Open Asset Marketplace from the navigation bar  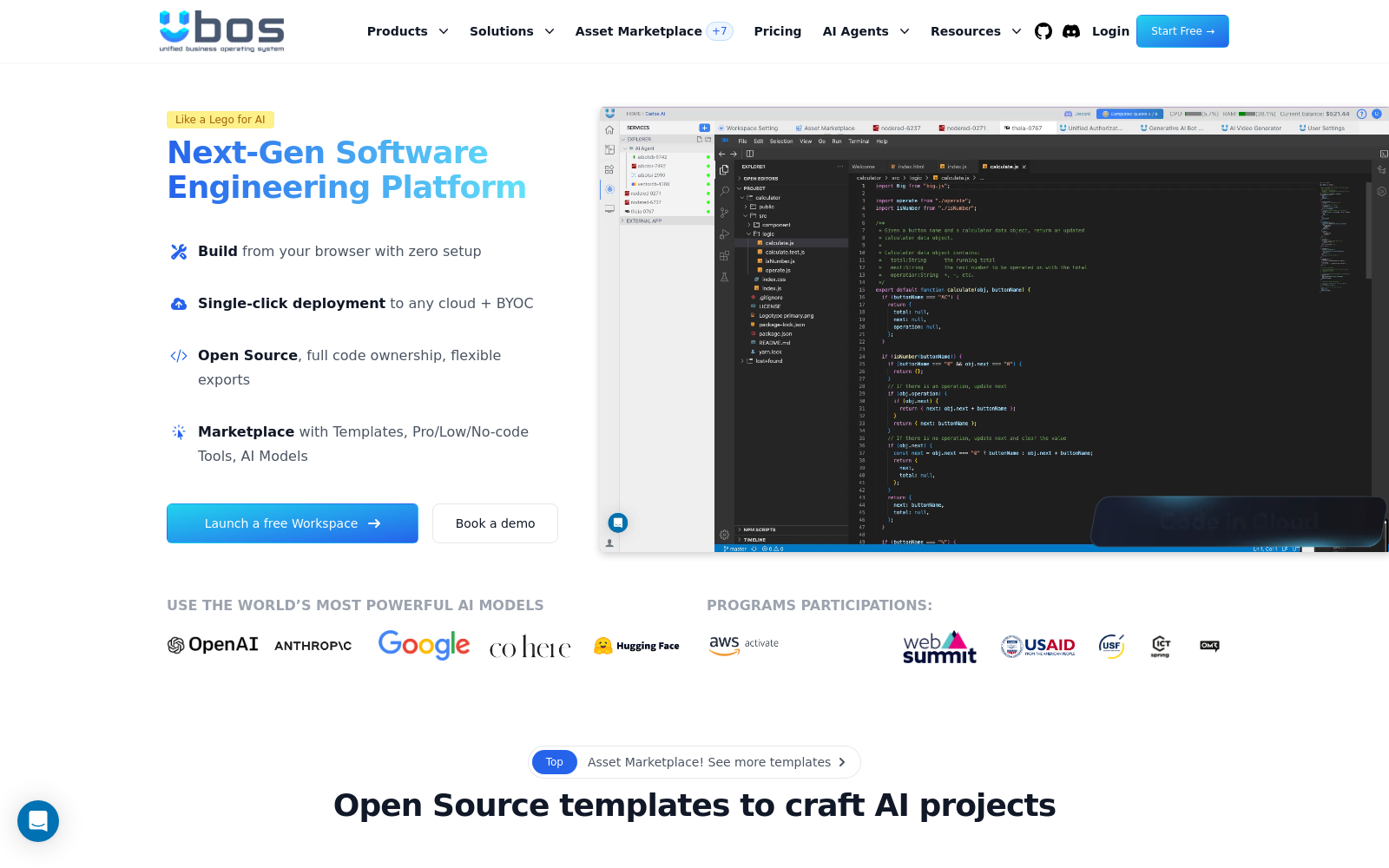[x=654, y=31]
